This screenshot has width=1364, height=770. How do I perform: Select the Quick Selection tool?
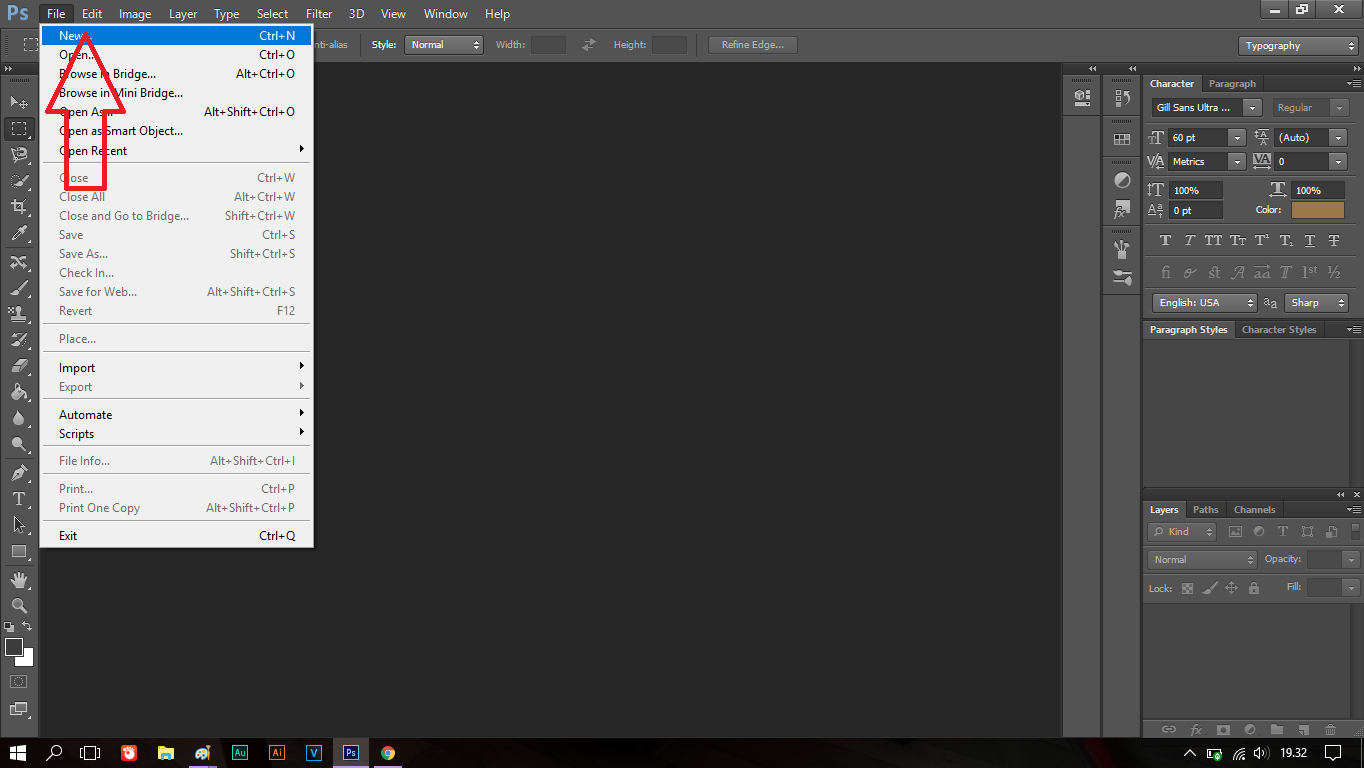19,181
